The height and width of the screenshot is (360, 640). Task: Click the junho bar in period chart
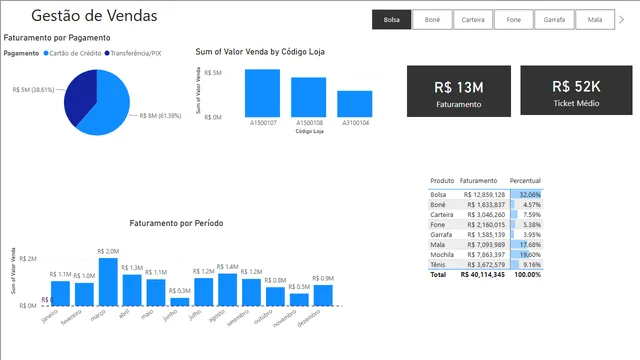[180, 302]
